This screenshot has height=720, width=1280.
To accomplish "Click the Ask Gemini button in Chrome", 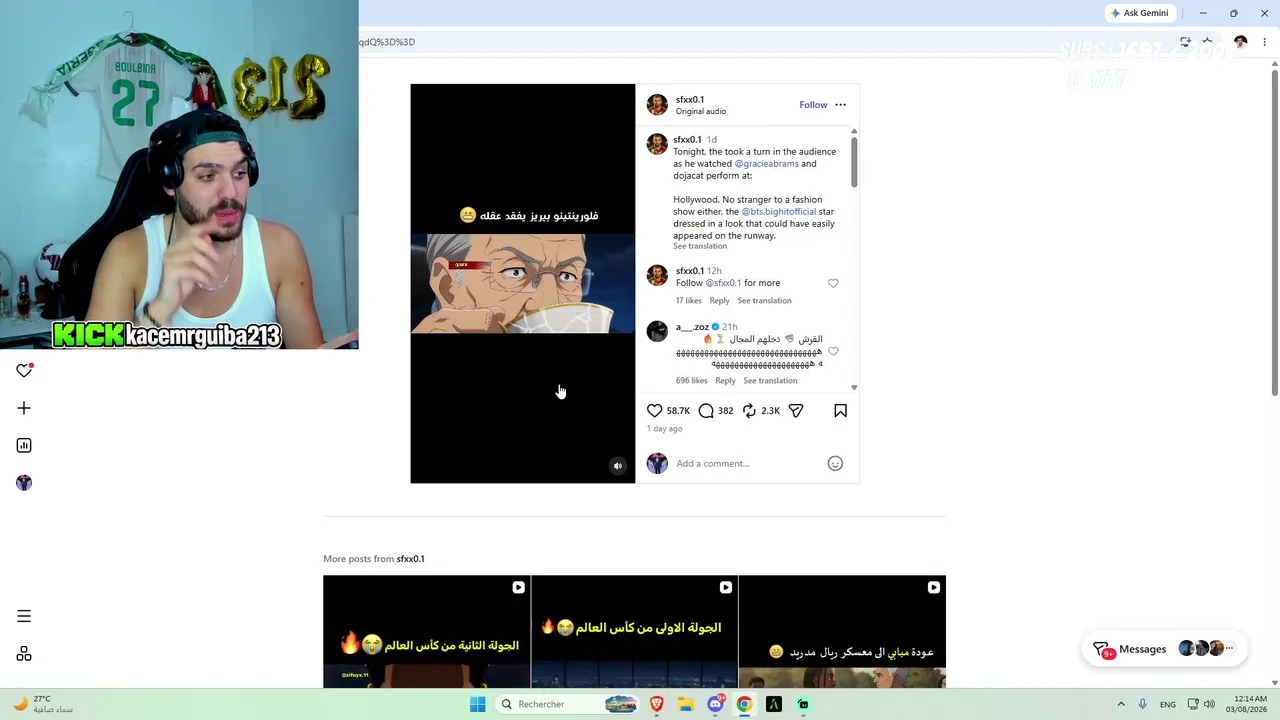I will pyautogui.click(x=1139, y=13).
